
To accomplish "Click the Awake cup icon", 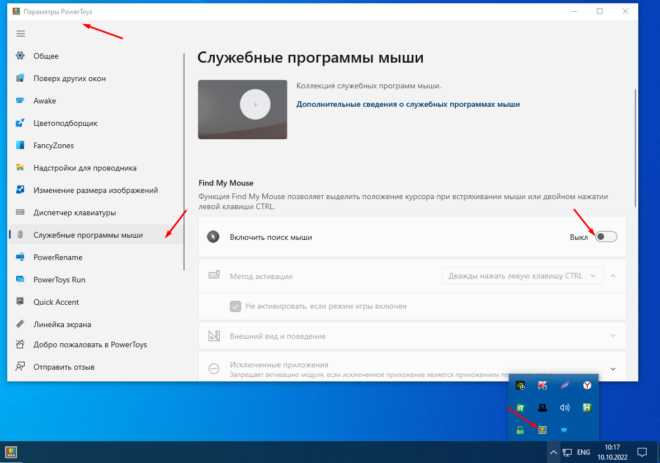I will click(x=20, y=100).
